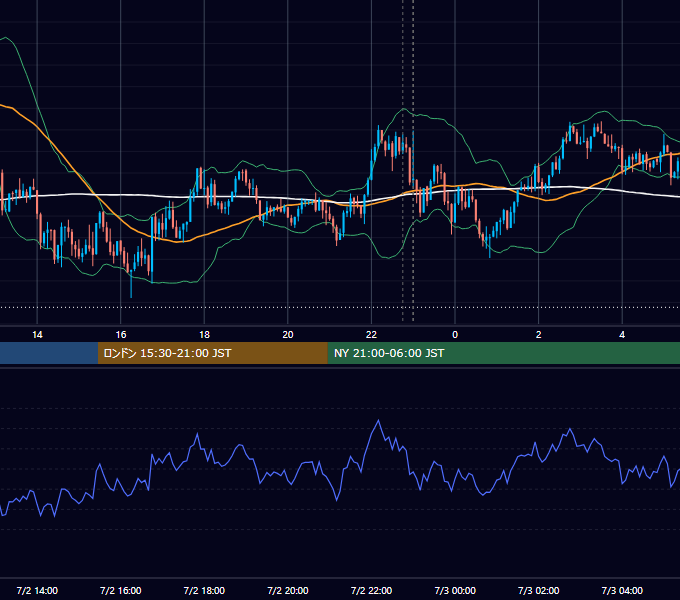Viewport: 680px width, 600px height.
Task: Click the 7/2 22:00 time label
Action: click(x=371, y=590)
